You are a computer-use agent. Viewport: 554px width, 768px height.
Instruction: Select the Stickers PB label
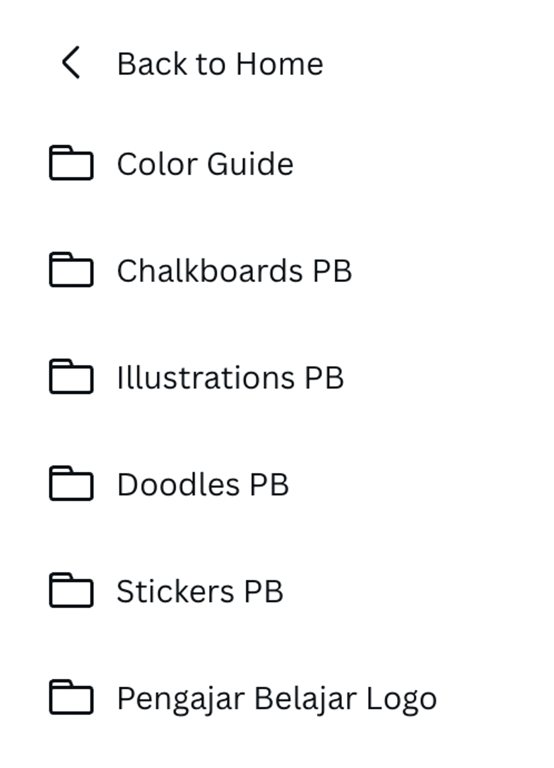[200, 591]
